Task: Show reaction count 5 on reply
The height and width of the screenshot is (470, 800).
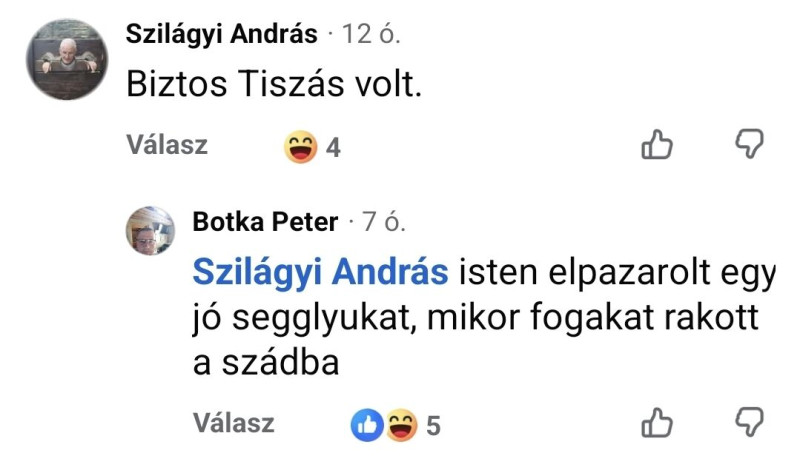Action: pos(433,426)
